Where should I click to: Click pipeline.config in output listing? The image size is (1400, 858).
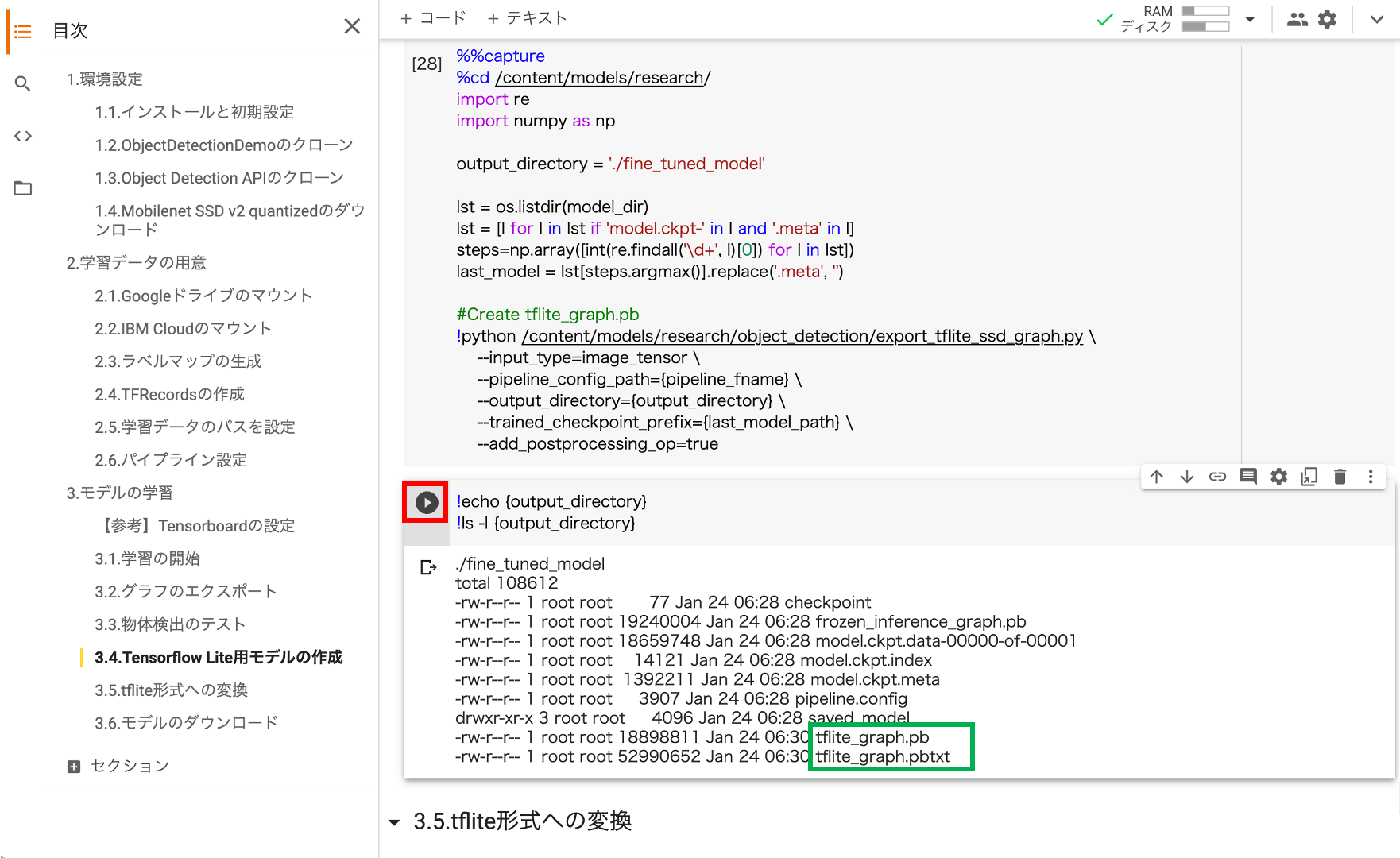point(851,699)
